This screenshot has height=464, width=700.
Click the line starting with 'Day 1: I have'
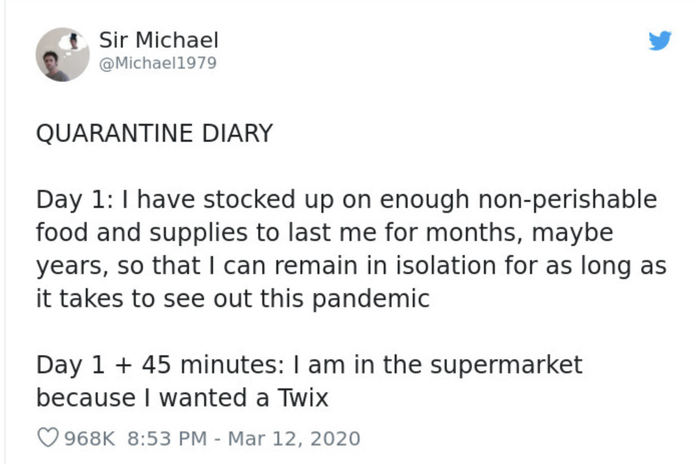tap(346, 199)
